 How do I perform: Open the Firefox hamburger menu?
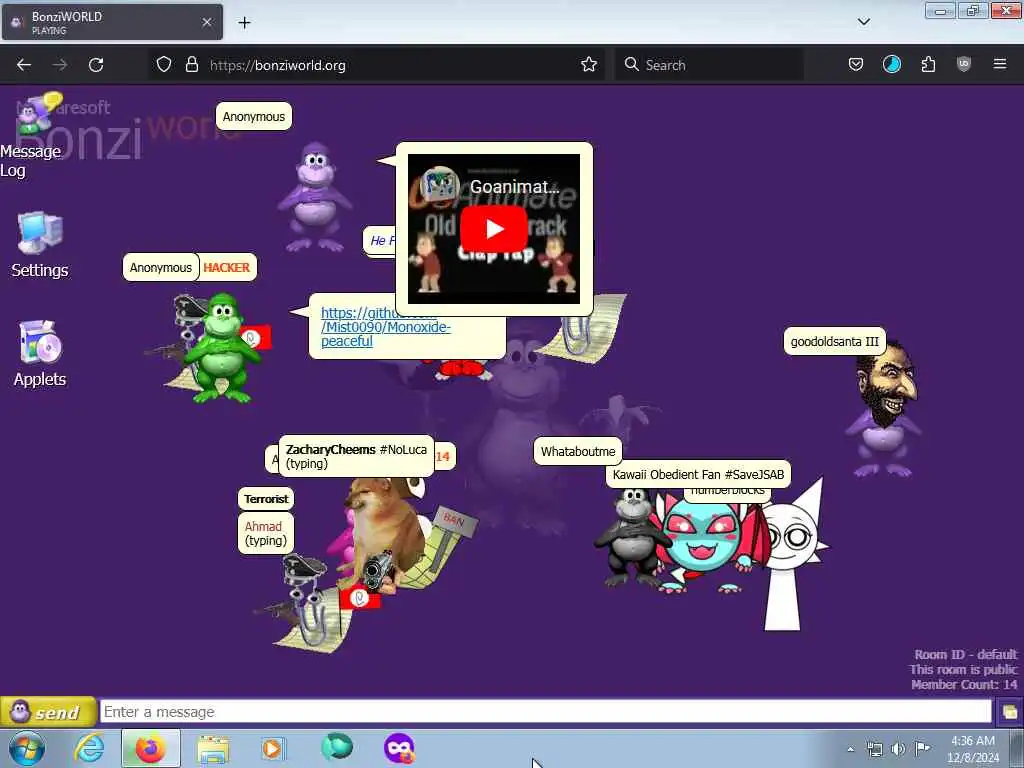click(x=1000, y=64)
